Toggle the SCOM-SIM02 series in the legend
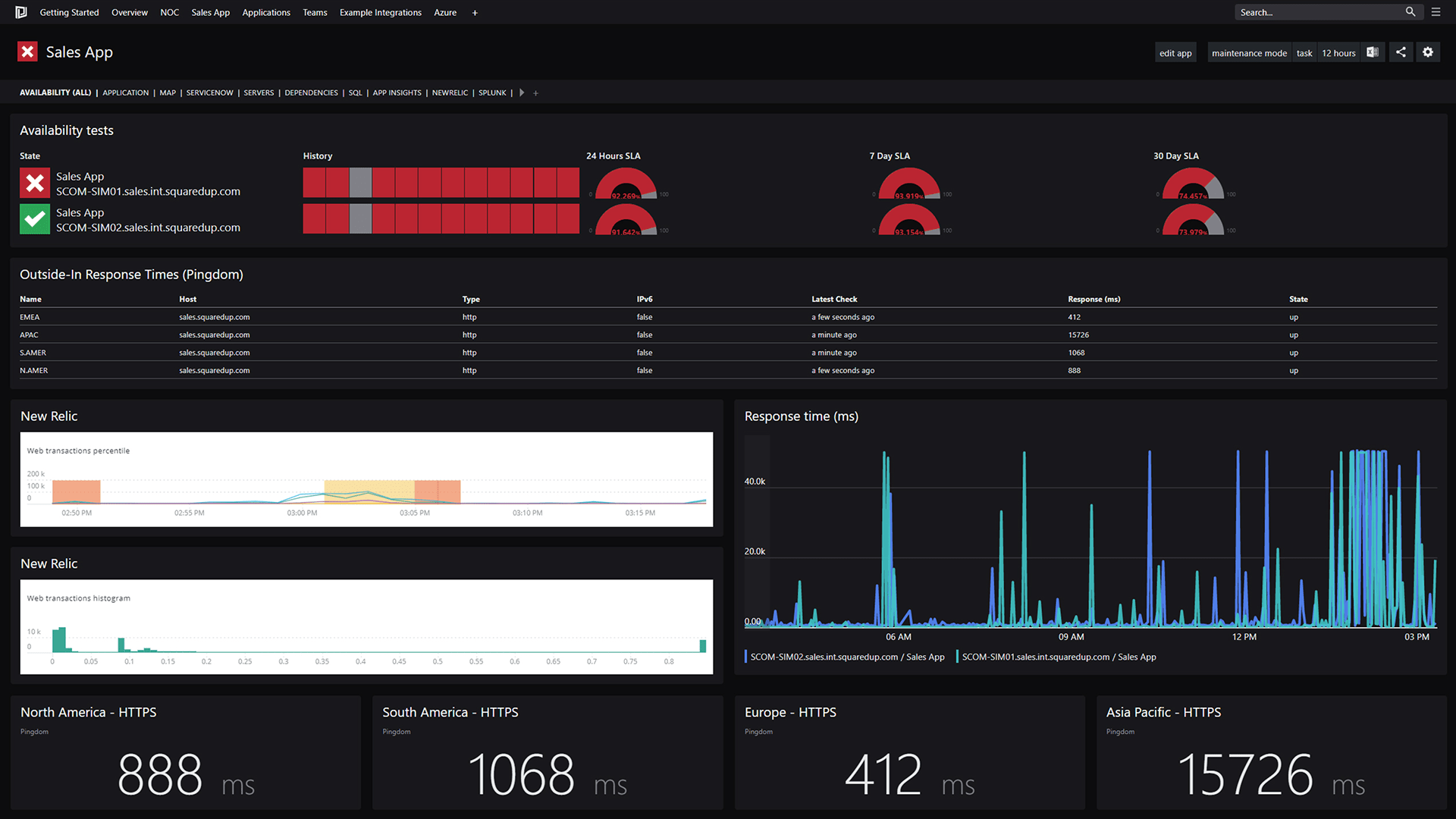The width and height of the screenshot is (1456, 819). pyautogui.click(x=846, y=657)
